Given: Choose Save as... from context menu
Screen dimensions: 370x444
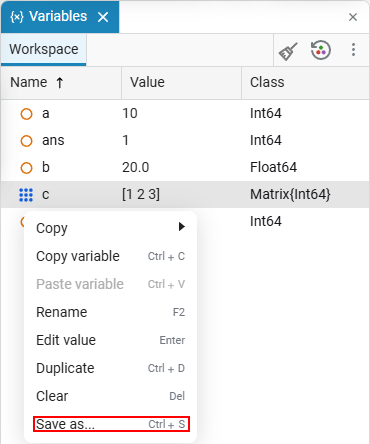Looking at the screenshot, I should pyautogui.click(x=111, y=424).
